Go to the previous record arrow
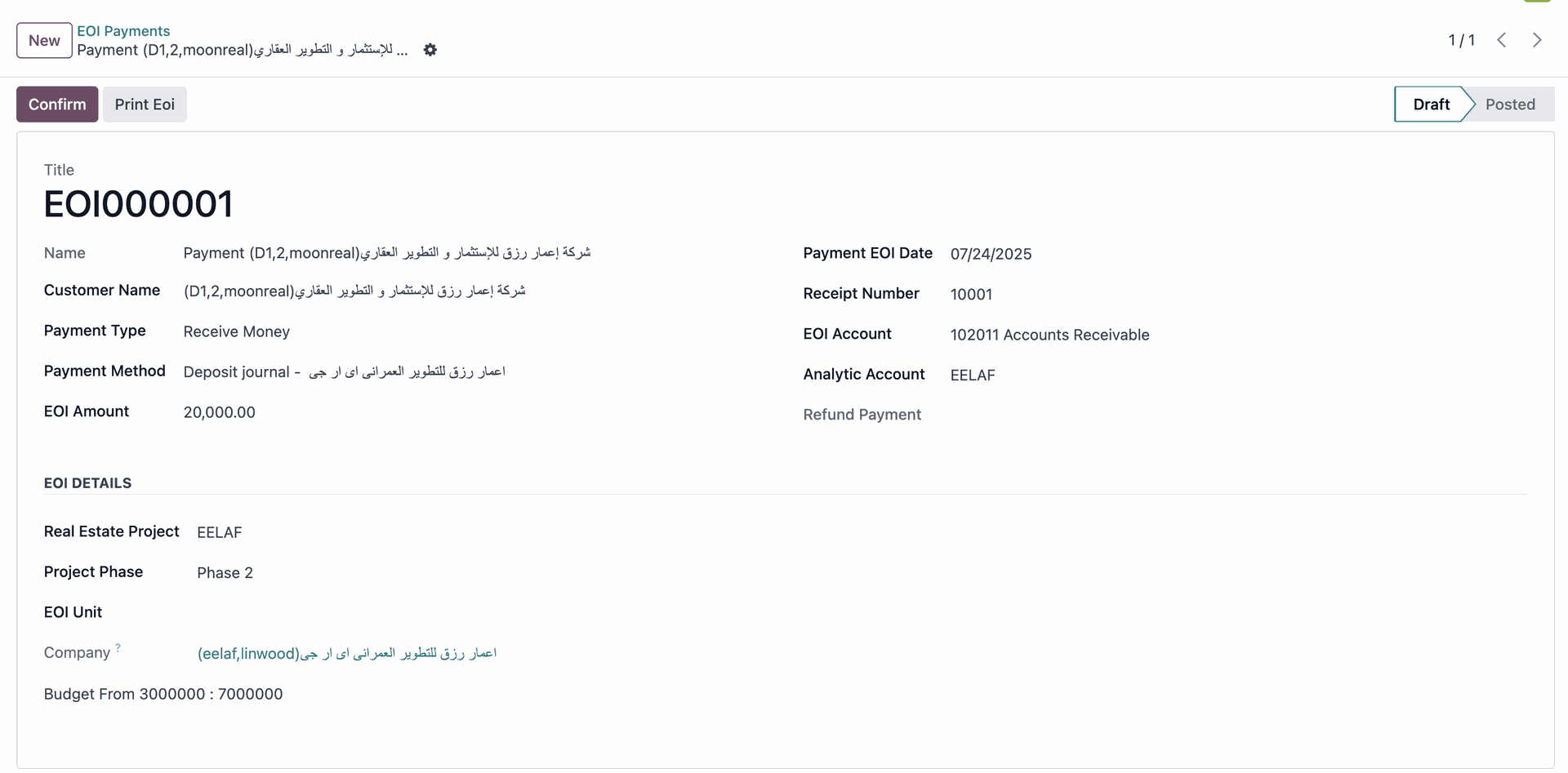Image resolution: width=1568 pixels, height=773 pixels. pyautogui.click(x=1501, y=40)
